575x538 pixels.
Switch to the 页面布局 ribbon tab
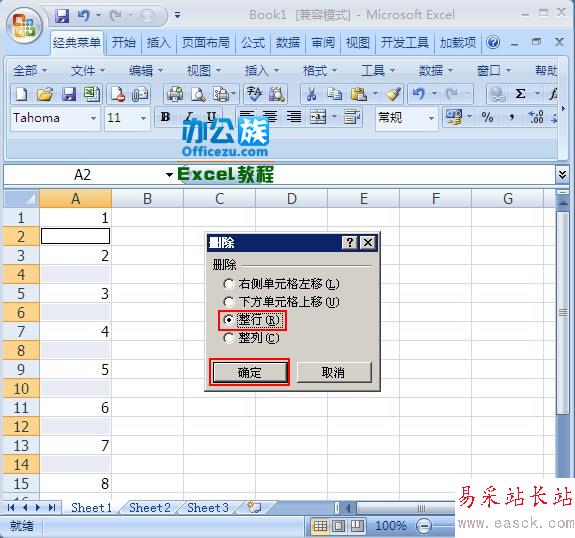pos(206,43)
